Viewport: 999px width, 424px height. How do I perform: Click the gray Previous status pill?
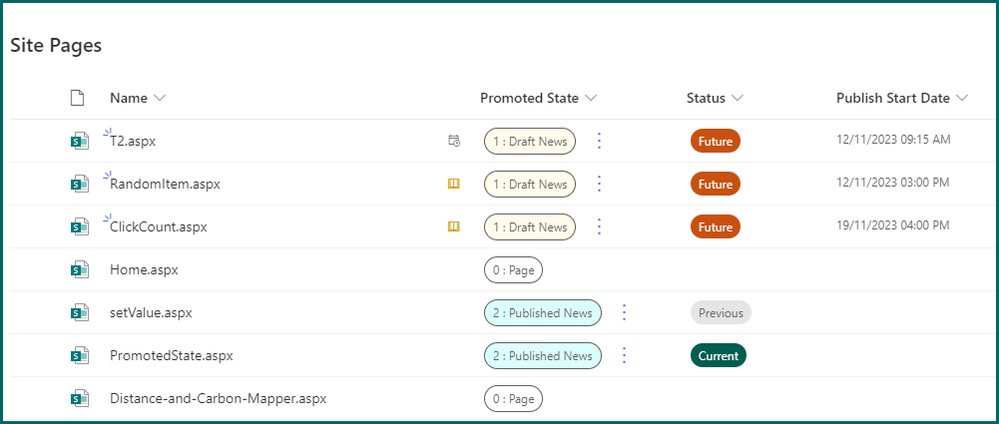point(720,313)
